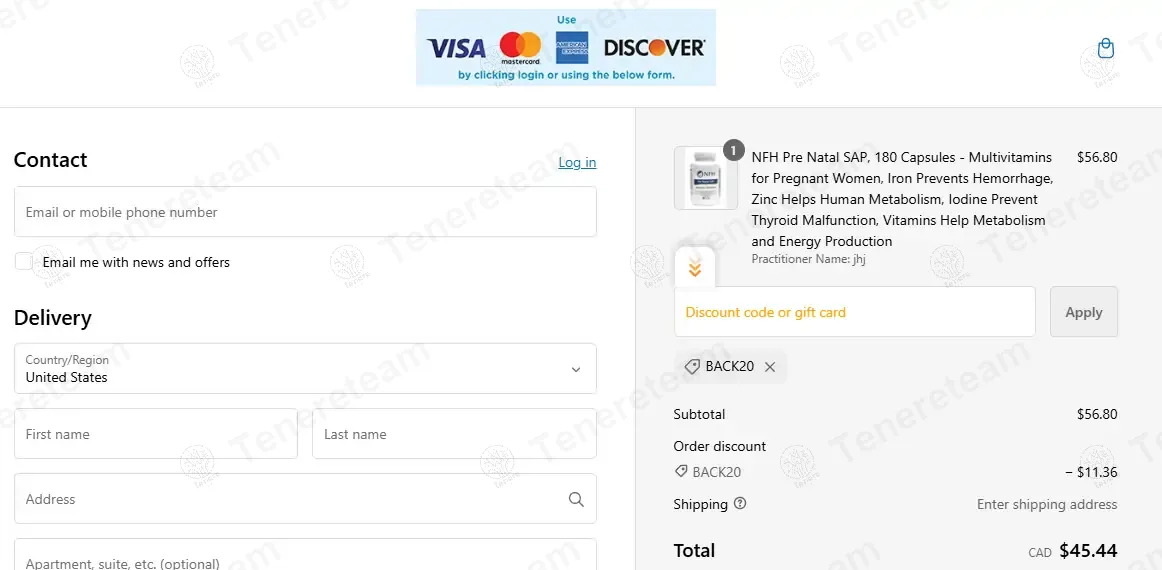
Task: Click the NFH Pre Natal SAP thumbnail
Action: [x=706, y=178]
